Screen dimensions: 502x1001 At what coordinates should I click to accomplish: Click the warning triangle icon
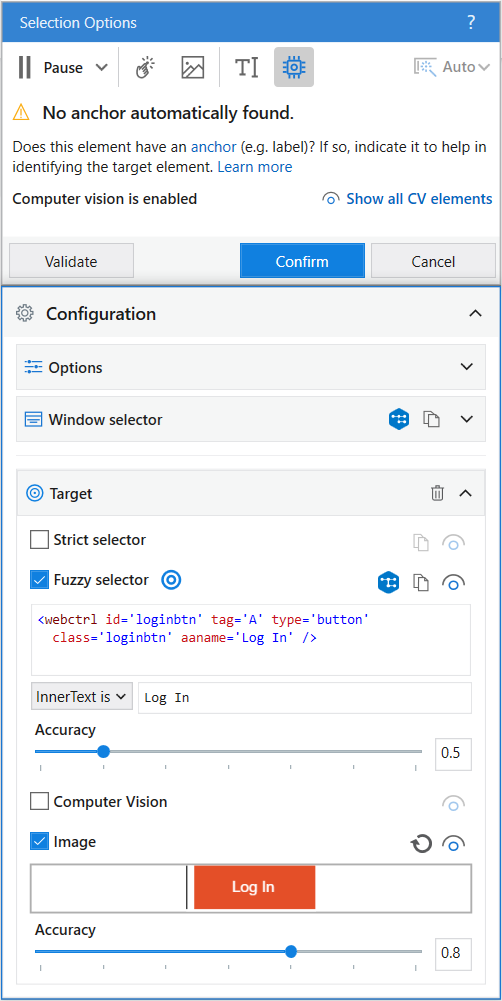(x=22, y=113)
